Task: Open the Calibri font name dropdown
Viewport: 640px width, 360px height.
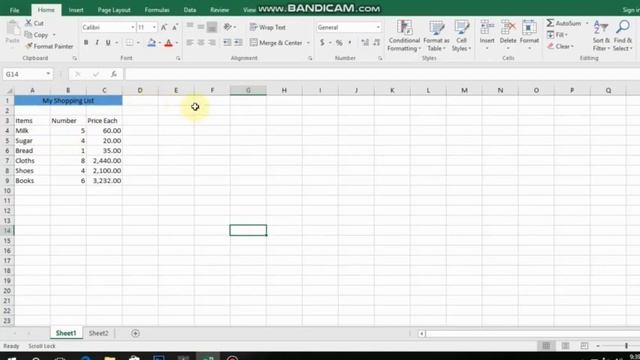Action: click(x=133, y=27)
